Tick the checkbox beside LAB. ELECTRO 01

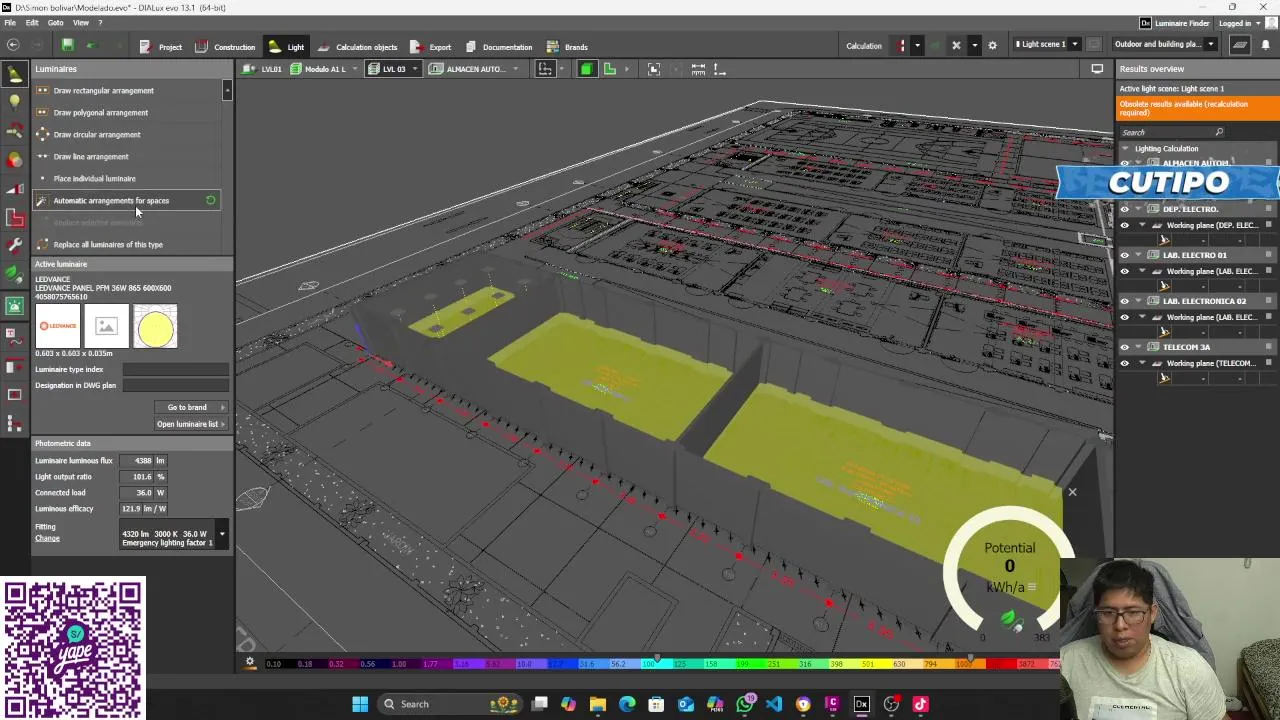point(1269,255)
